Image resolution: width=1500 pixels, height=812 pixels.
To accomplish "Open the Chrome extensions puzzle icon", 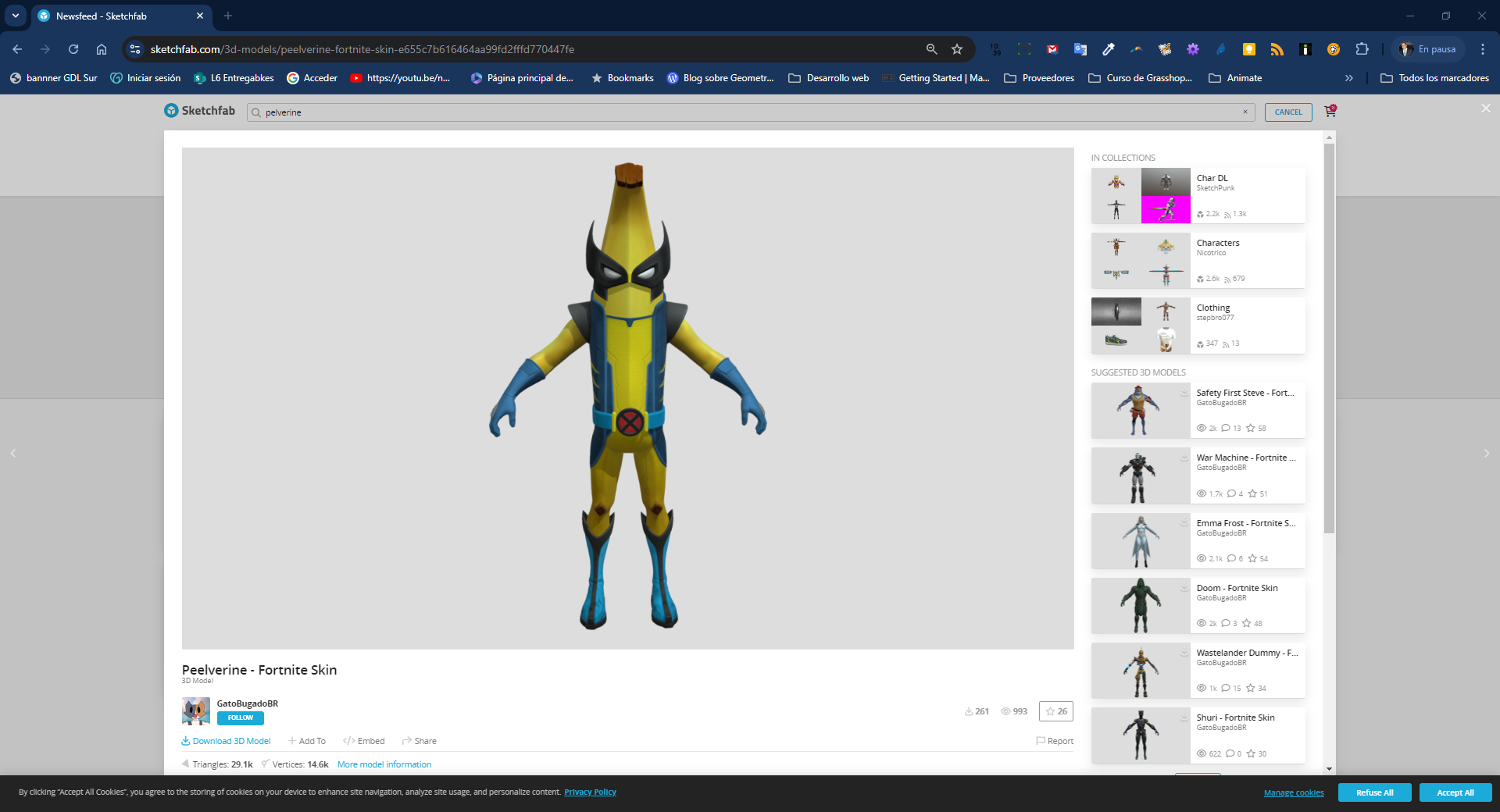I will click(x=1362, y=49).
